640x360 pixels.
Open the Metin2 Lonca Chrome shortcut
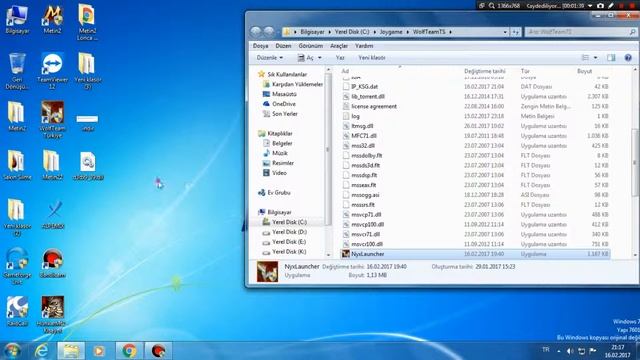87,22
